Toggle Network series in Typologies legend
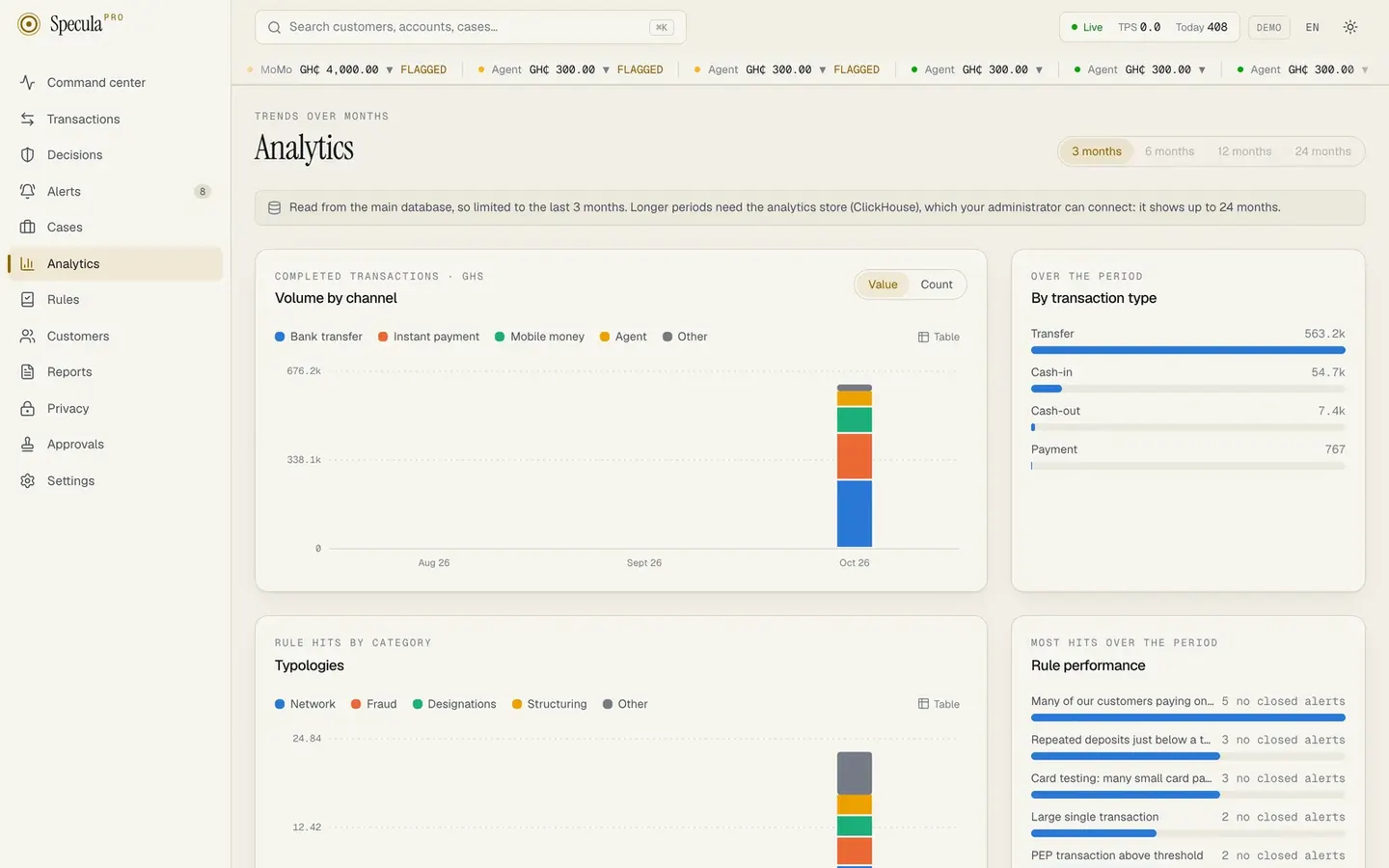 [x=305, y=704]
